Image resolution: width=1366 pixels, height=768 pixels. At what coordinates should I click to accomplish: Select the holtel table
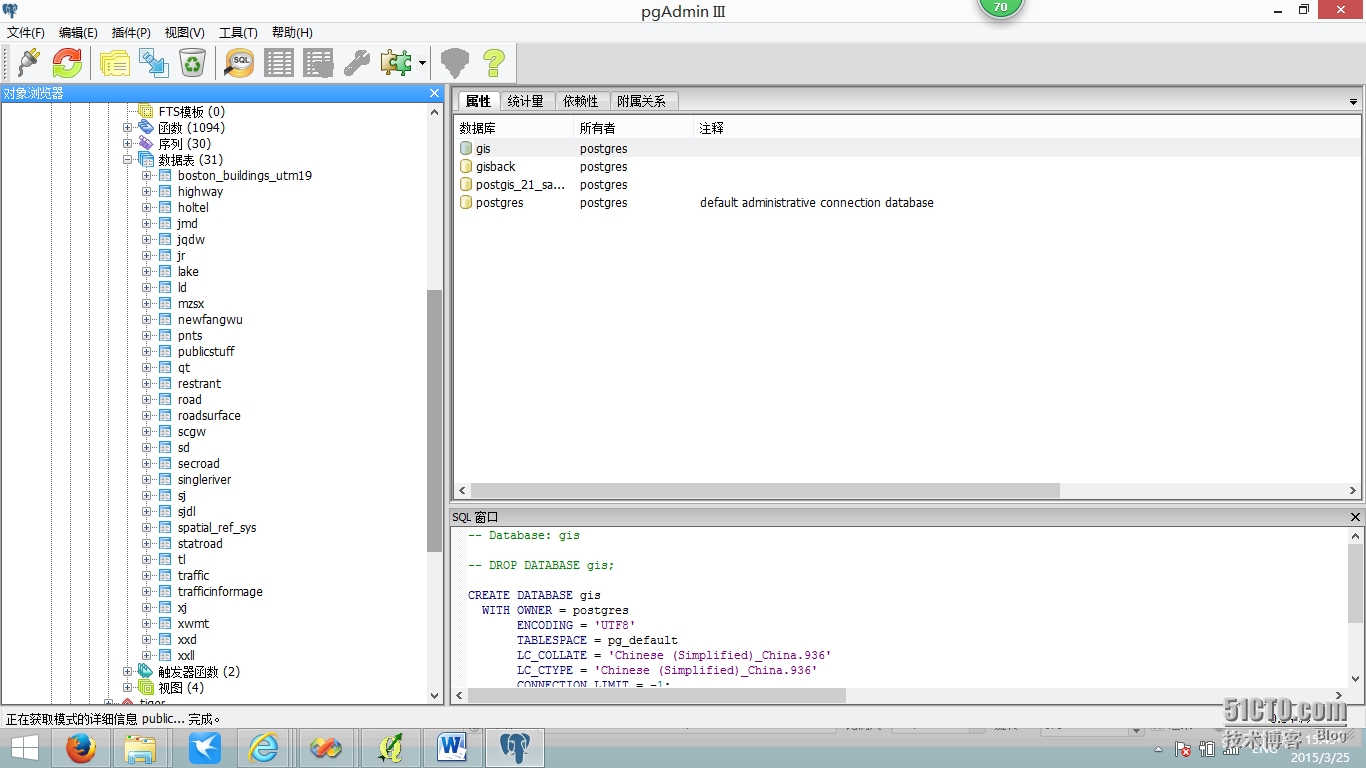point(193,208)
